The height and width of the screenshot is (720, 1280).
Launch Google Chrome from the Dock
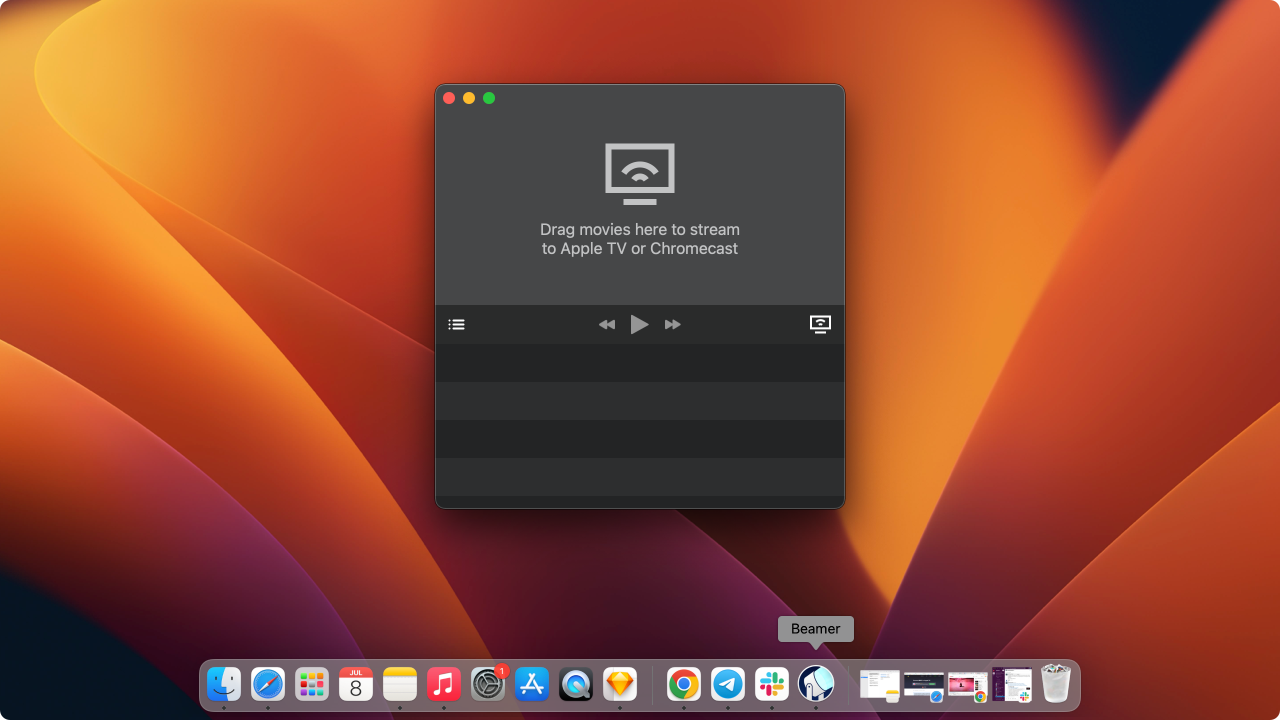point(684,684)
